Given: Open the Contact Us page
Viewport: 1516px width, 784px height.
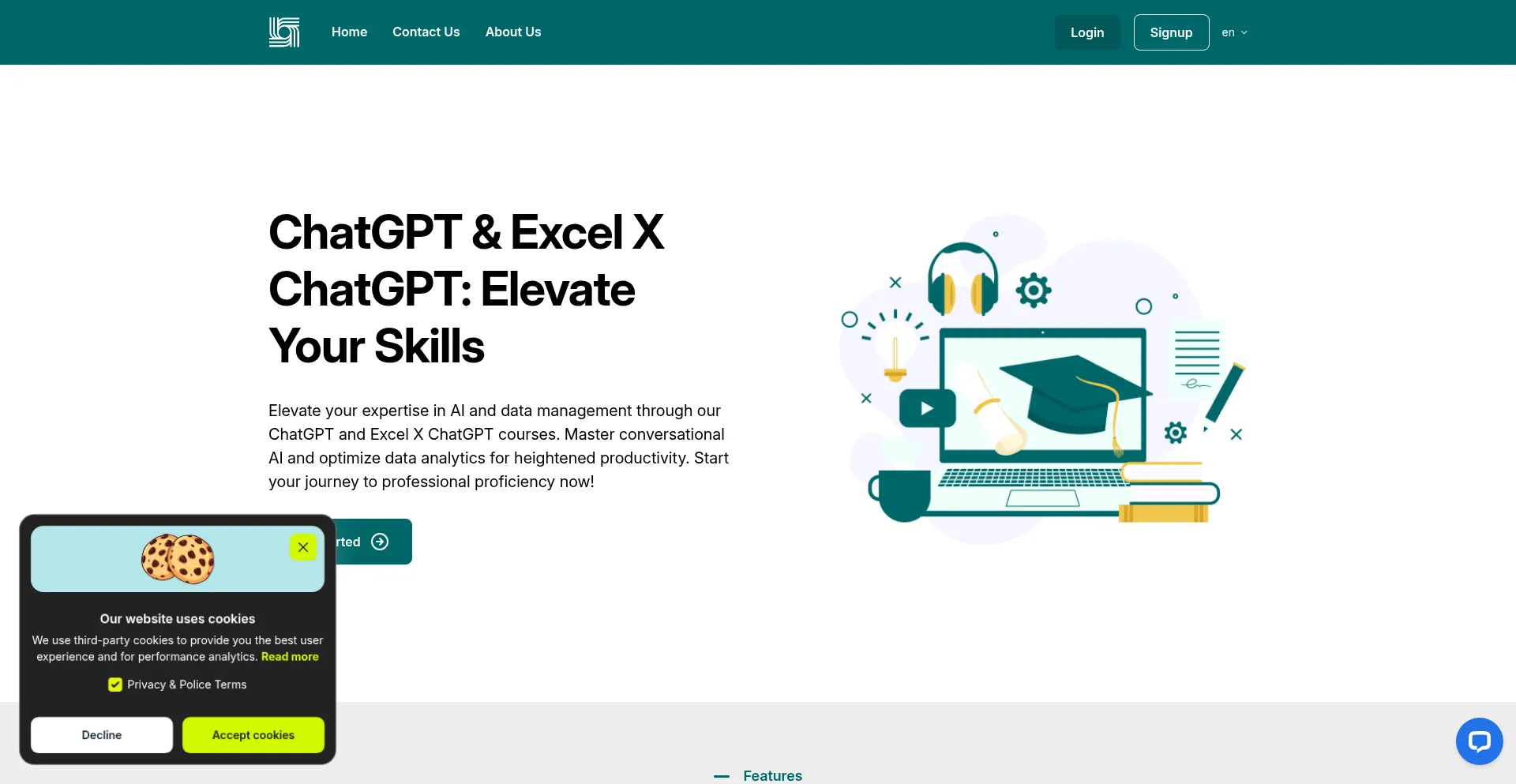Looking at the screenshot, I should click(x=426, y=32).
